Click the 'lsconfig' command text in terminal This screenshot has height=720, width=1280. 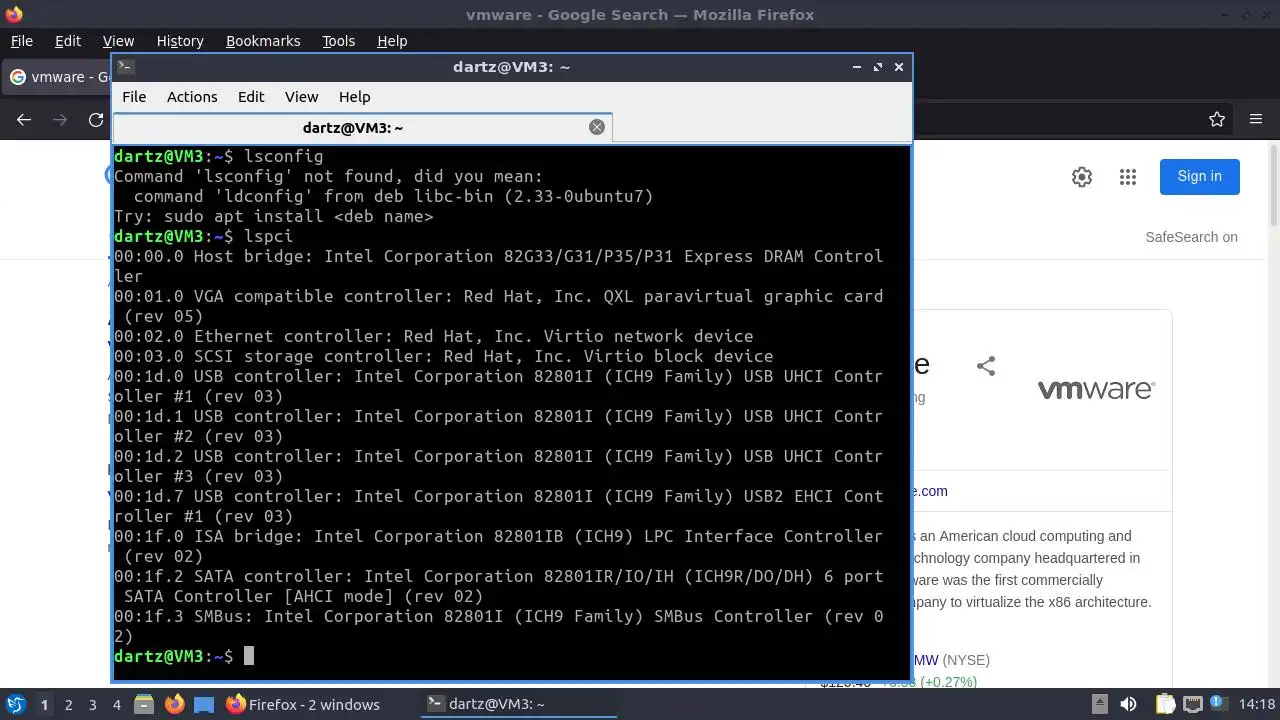click(x=283, y=156)
